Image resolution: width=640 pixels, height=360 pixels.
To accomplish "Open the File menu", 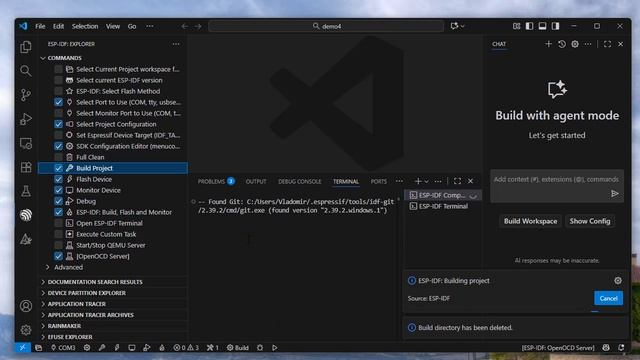I will [x=40, y=26].
